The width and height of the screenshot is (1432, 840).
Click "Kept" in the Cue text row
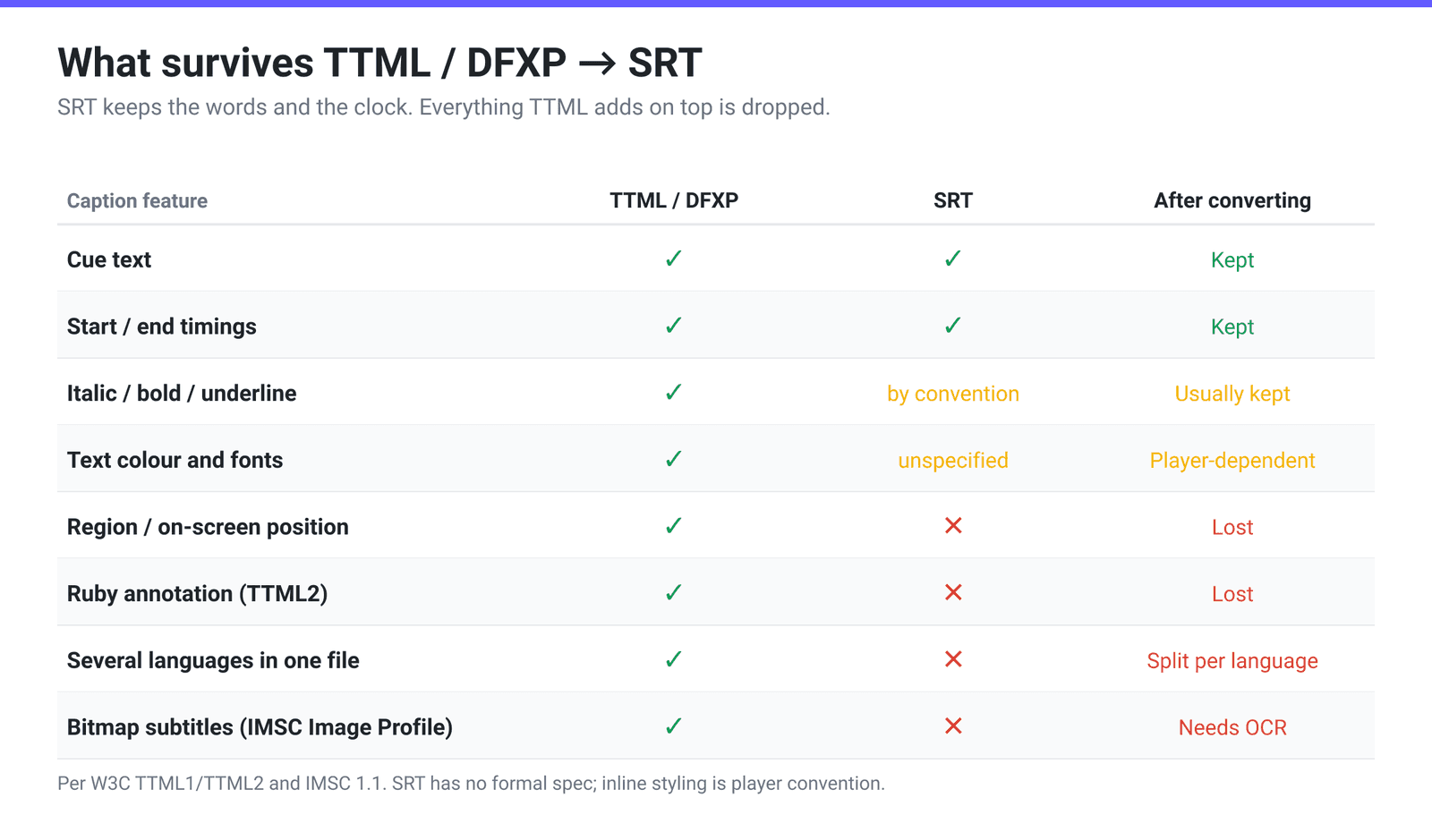(x=1232, y=259)
